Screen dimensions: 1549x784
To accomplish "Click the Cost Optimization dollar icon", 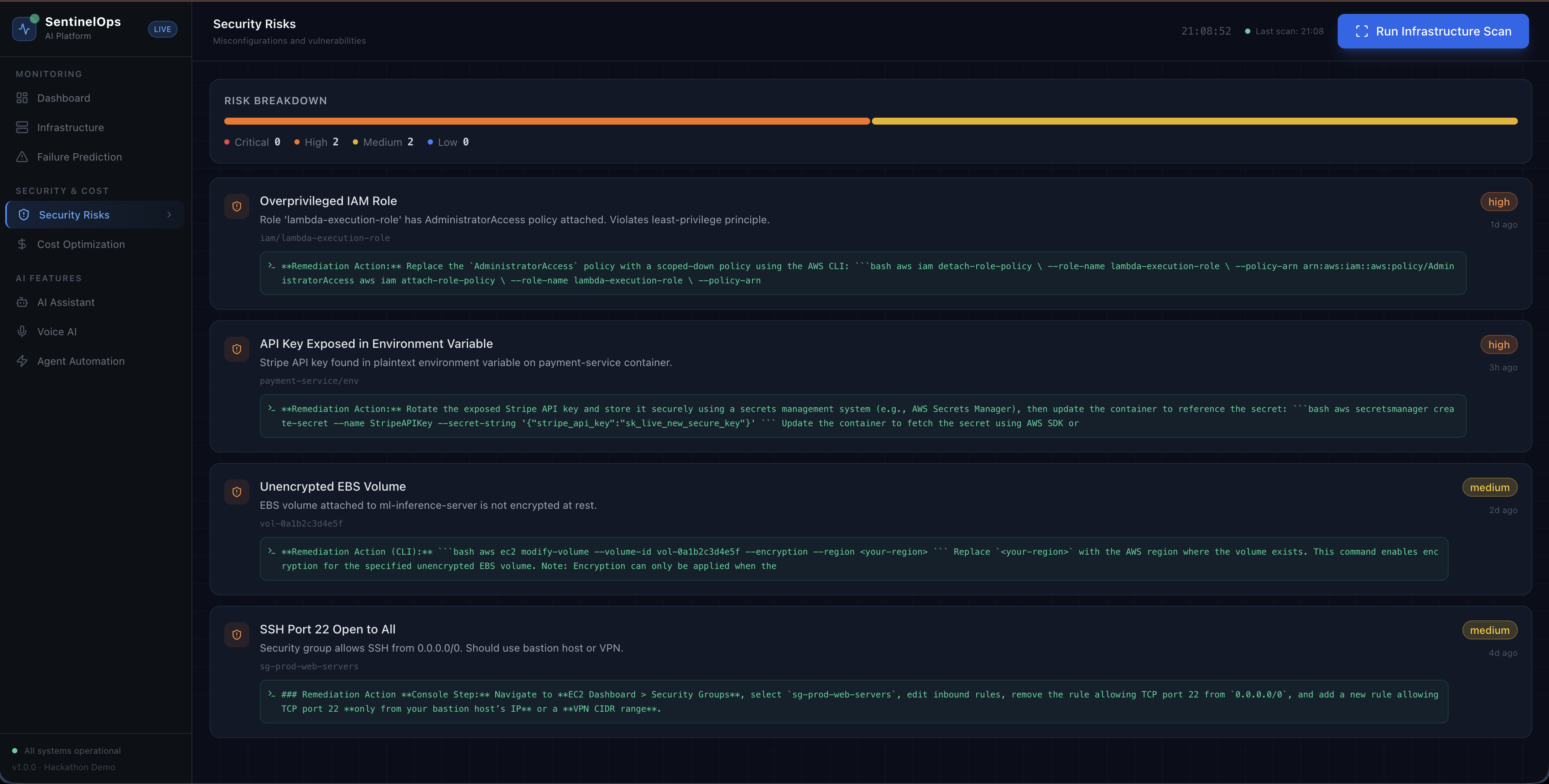I will [x=22, y=244].
